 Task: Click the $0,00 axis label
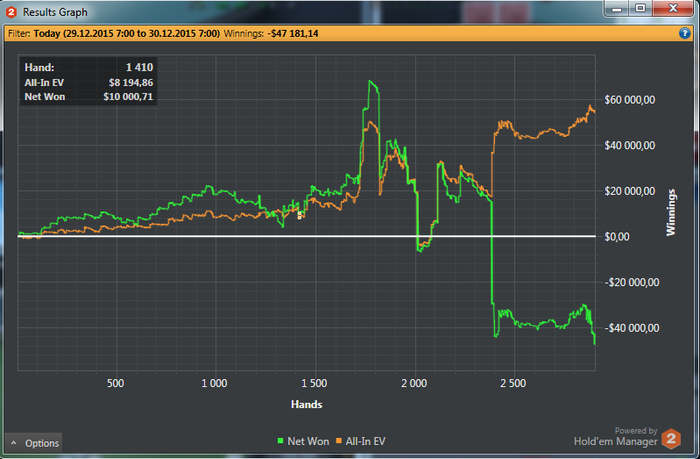[617, 237]
